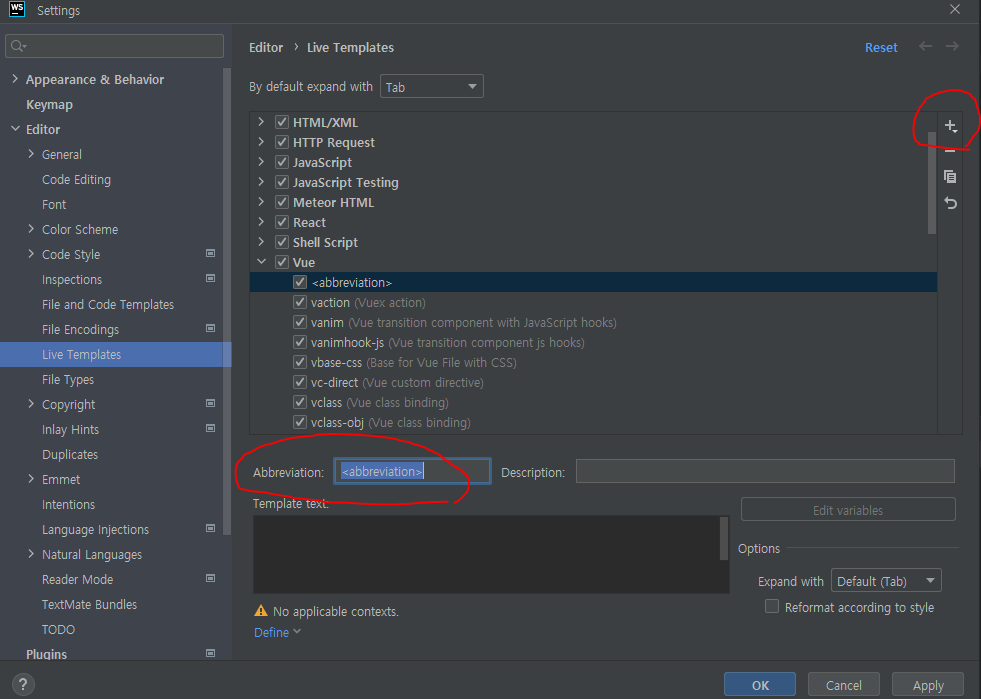Disable the Meteor HTML template group

click(282, 202)
